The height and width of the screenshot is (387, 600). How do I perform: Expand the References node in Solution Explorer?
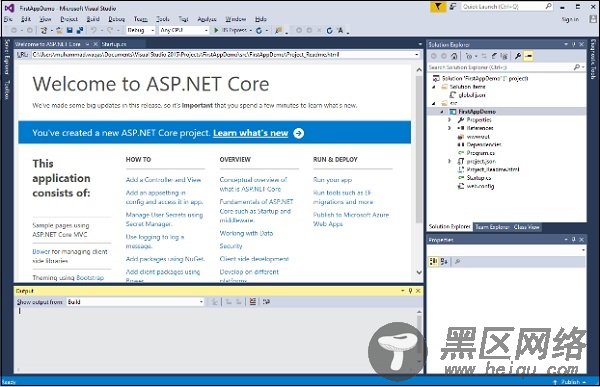(x=450, y=128)
